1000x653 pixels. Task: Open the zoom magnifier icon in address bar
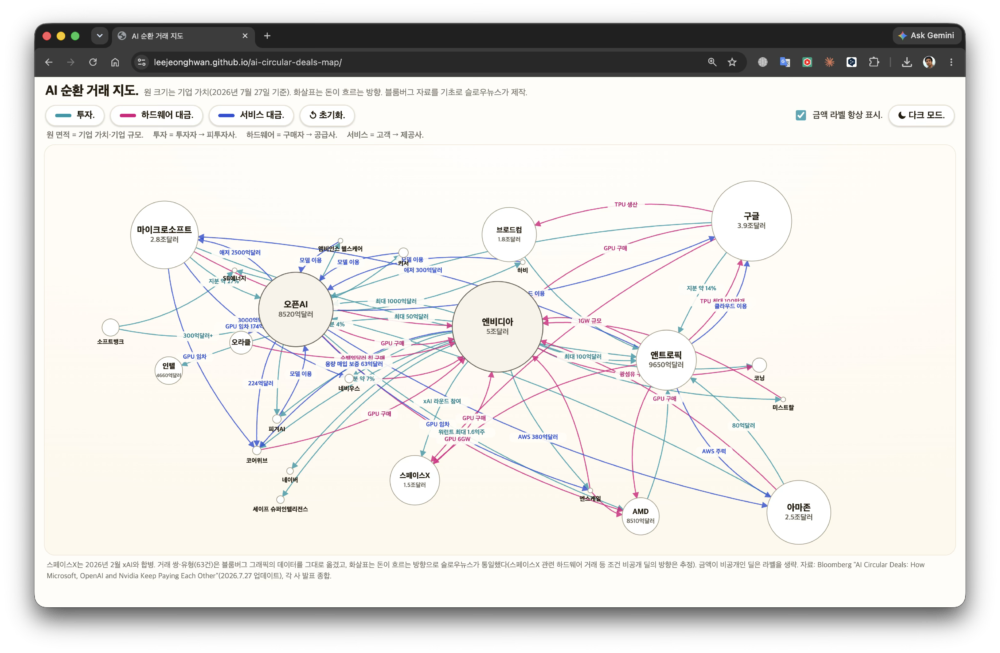(712, 62)
